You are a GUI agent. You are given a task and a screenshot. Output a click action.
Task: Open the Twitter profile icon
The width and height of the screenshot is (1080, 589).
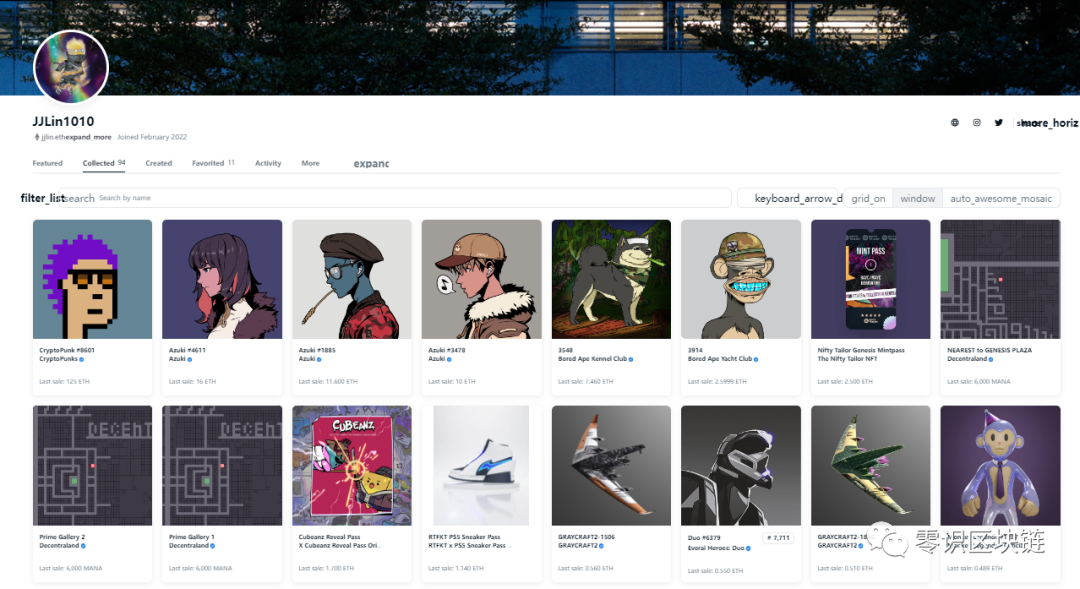(x=999, y=123)
